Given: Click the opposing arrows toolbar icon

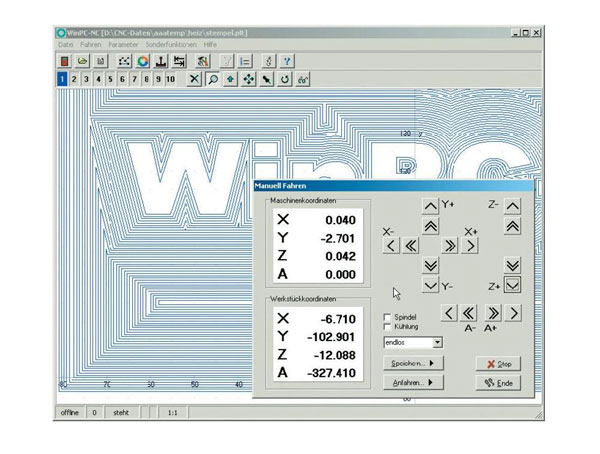Looking at the screenshot, I should (179, 61).
